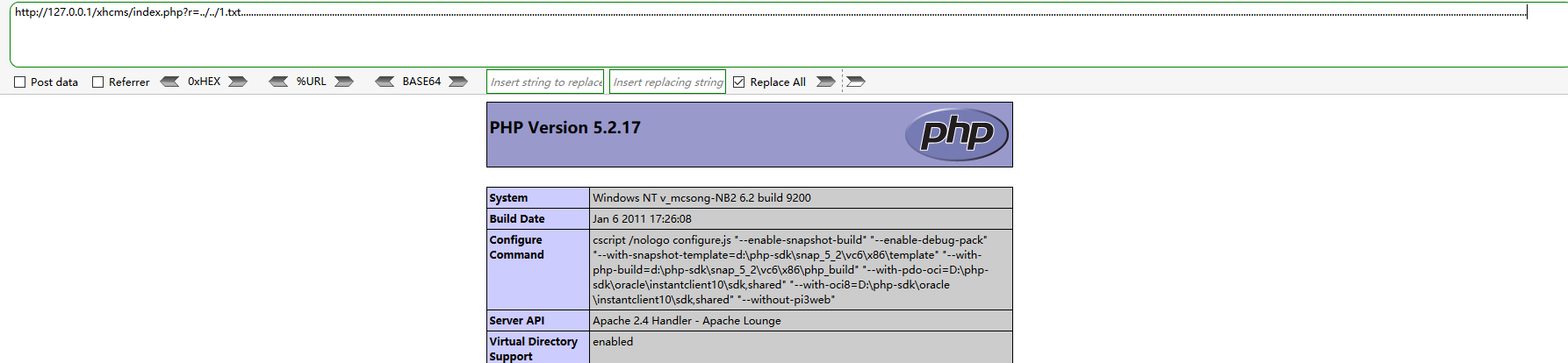Viewport: 1568px width, 363px height.
Task: Click the 'PHP Version 5.2.17' heading
Action: click(565, 128)
